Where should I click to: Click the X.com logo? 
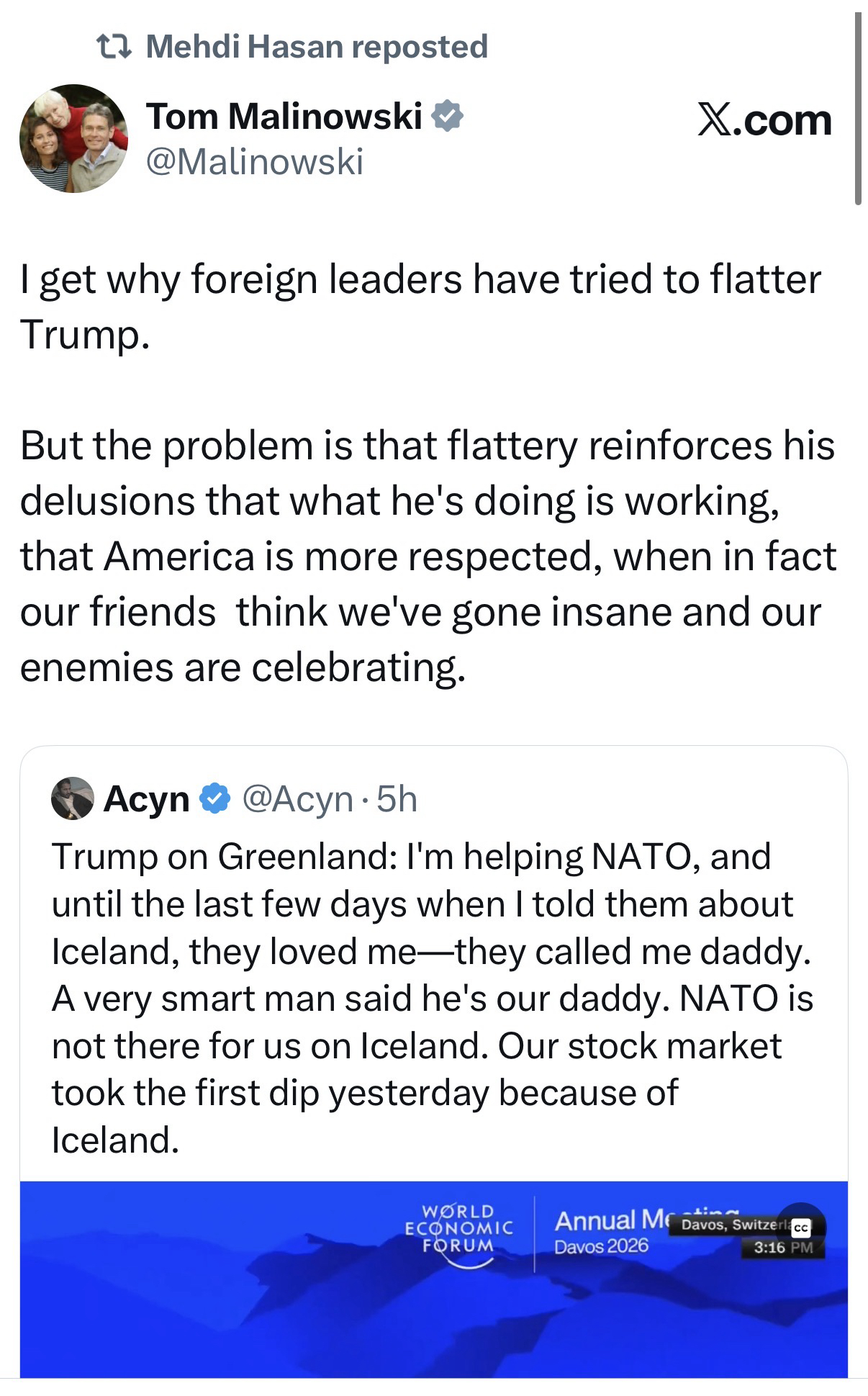coord(764,120)
